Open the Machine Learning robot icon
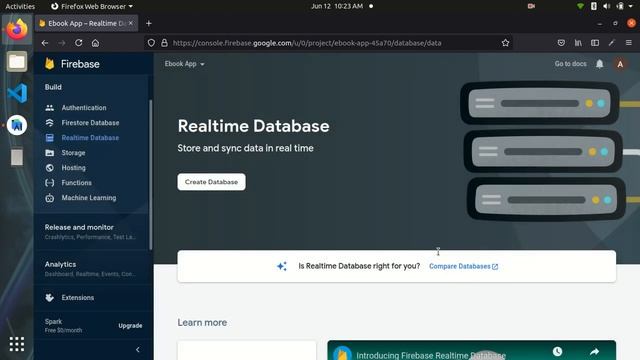 tap(49, 198)
